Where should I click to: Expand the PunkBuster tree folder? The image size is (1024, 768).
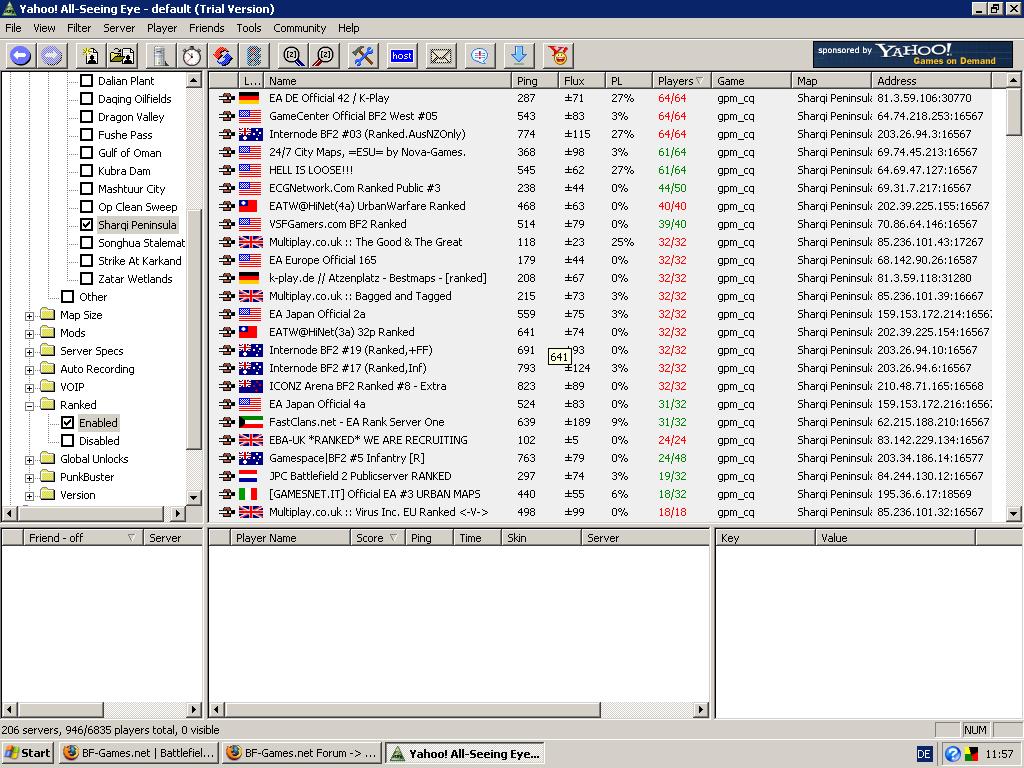[x=30, y=477]
